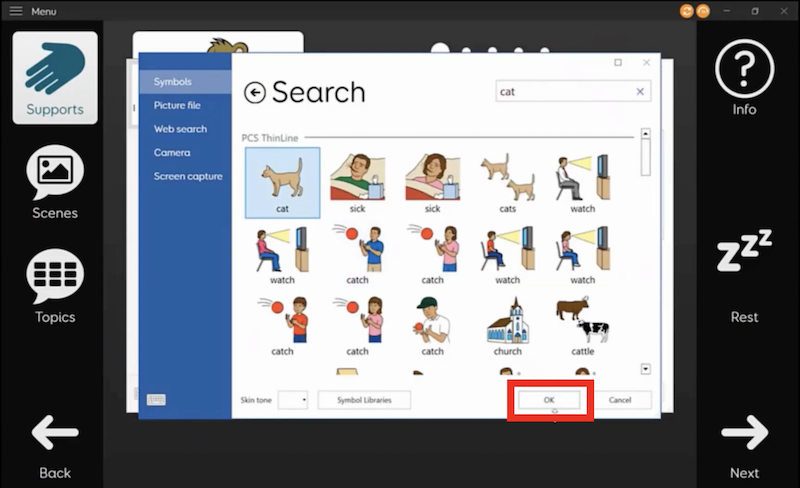Open the Skin tone dropdown
The height and width of the screenshot is (488, 800).
293,400
